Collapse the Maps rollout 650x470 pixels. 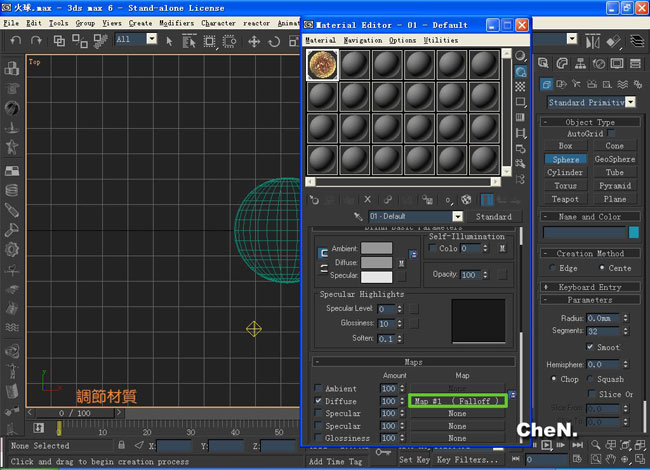(x=413, y=362)
